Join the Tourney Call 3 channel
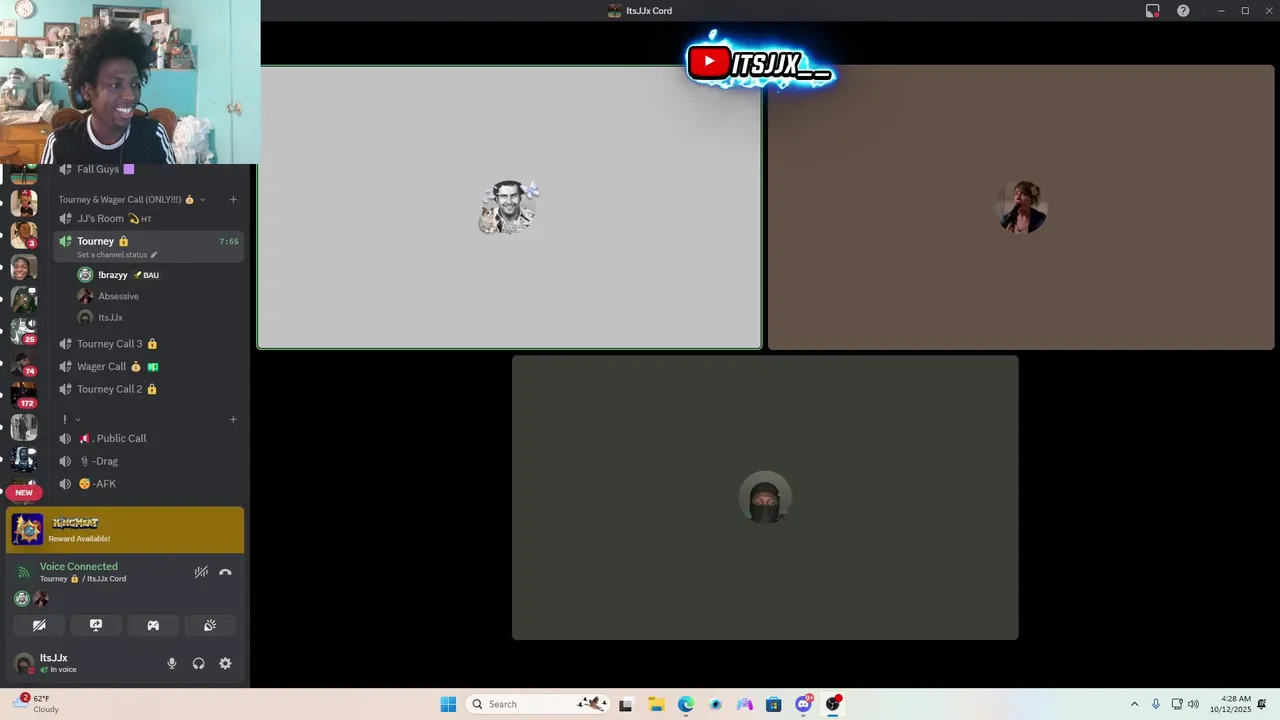Image resolution: width=1280 pixels, height=720 pixels. (147, 343)
